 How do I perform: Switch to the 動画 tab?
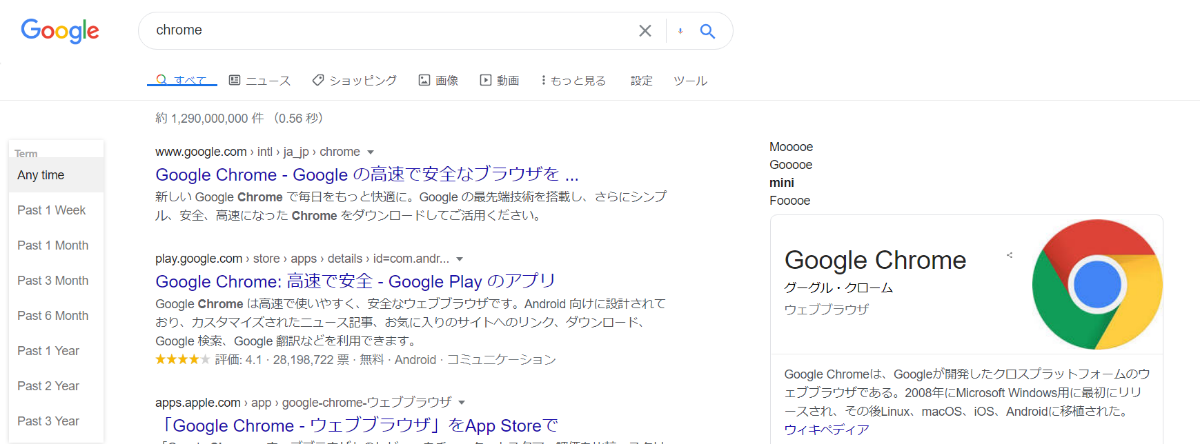point(499,80)
